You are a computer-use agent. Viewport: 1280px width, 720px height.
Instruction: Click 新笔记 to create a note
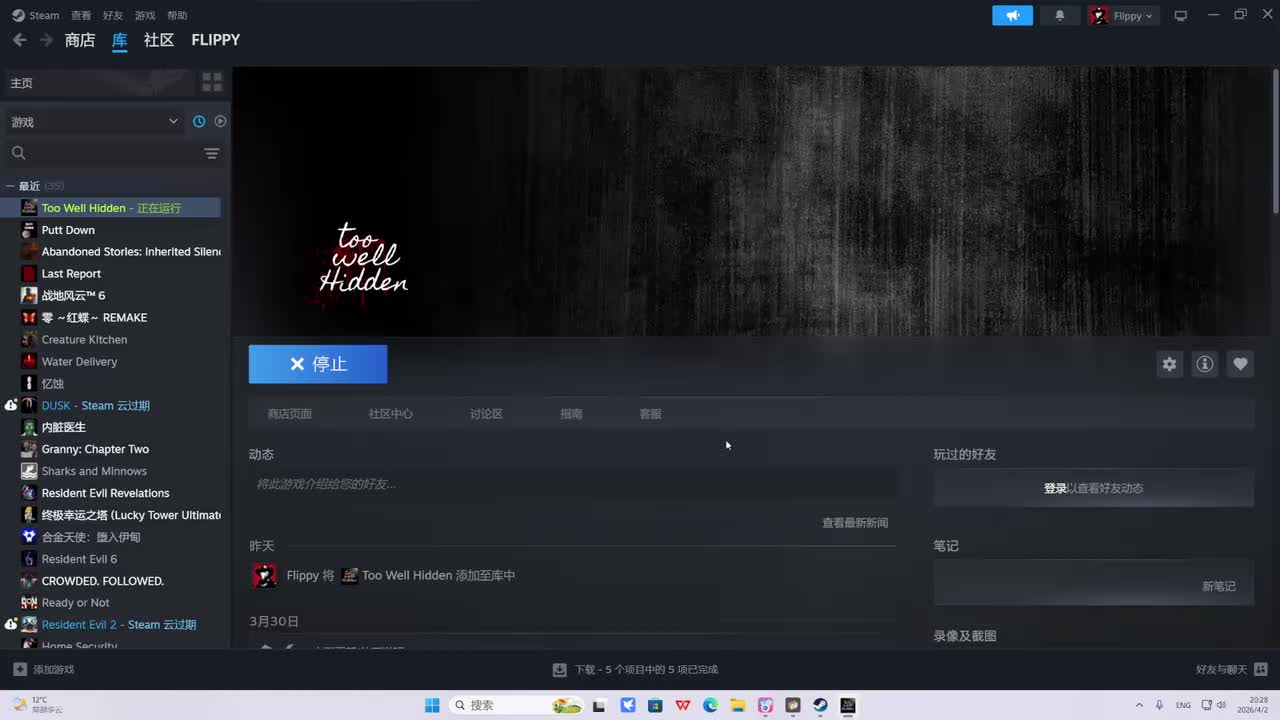coord(1219,586)
